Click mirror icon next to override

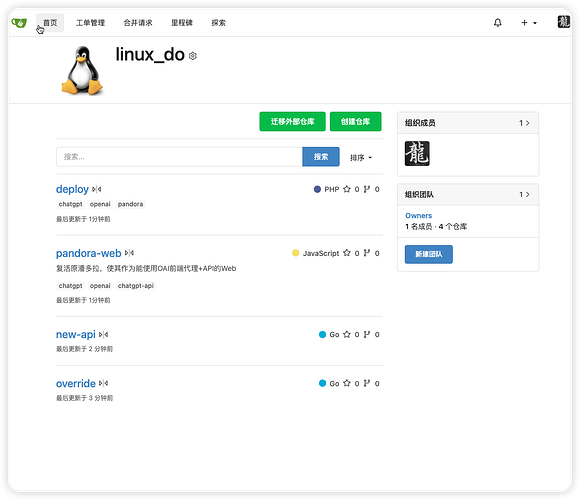tap(104, 383)
